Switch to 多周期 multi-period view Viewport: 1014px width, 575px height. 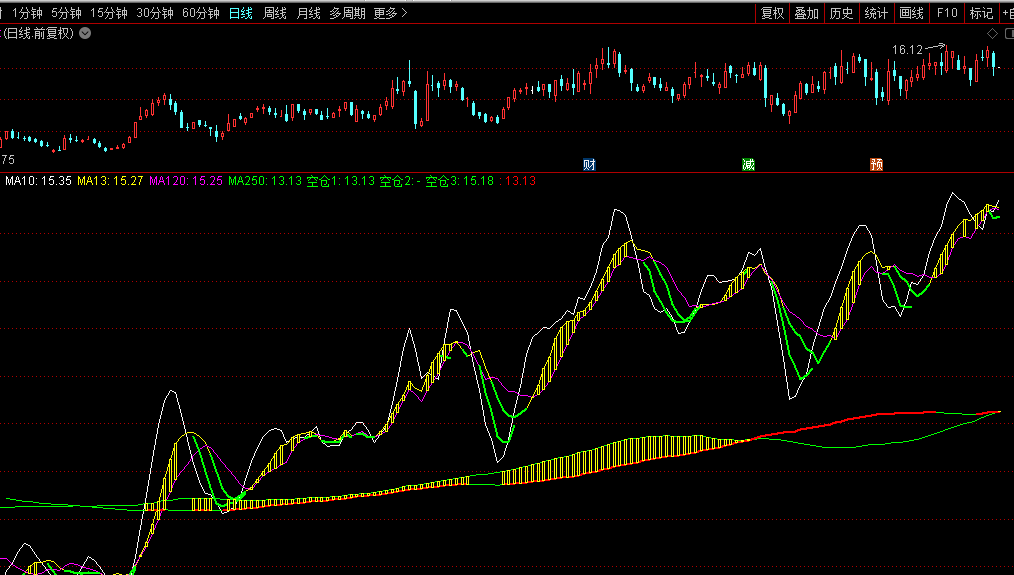click(348, 13)
